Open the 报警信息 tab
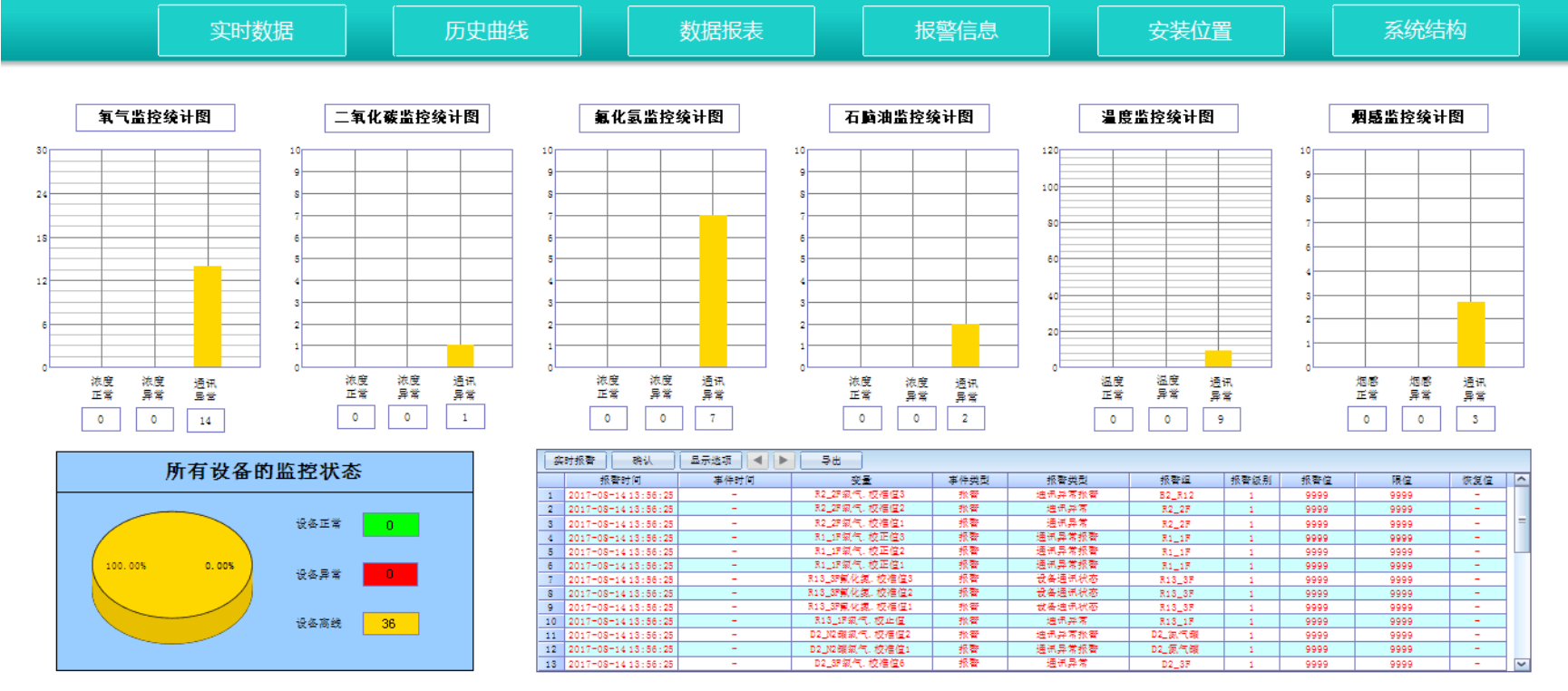The width and height of the screenshot is (1568, 691). point(956,31)
